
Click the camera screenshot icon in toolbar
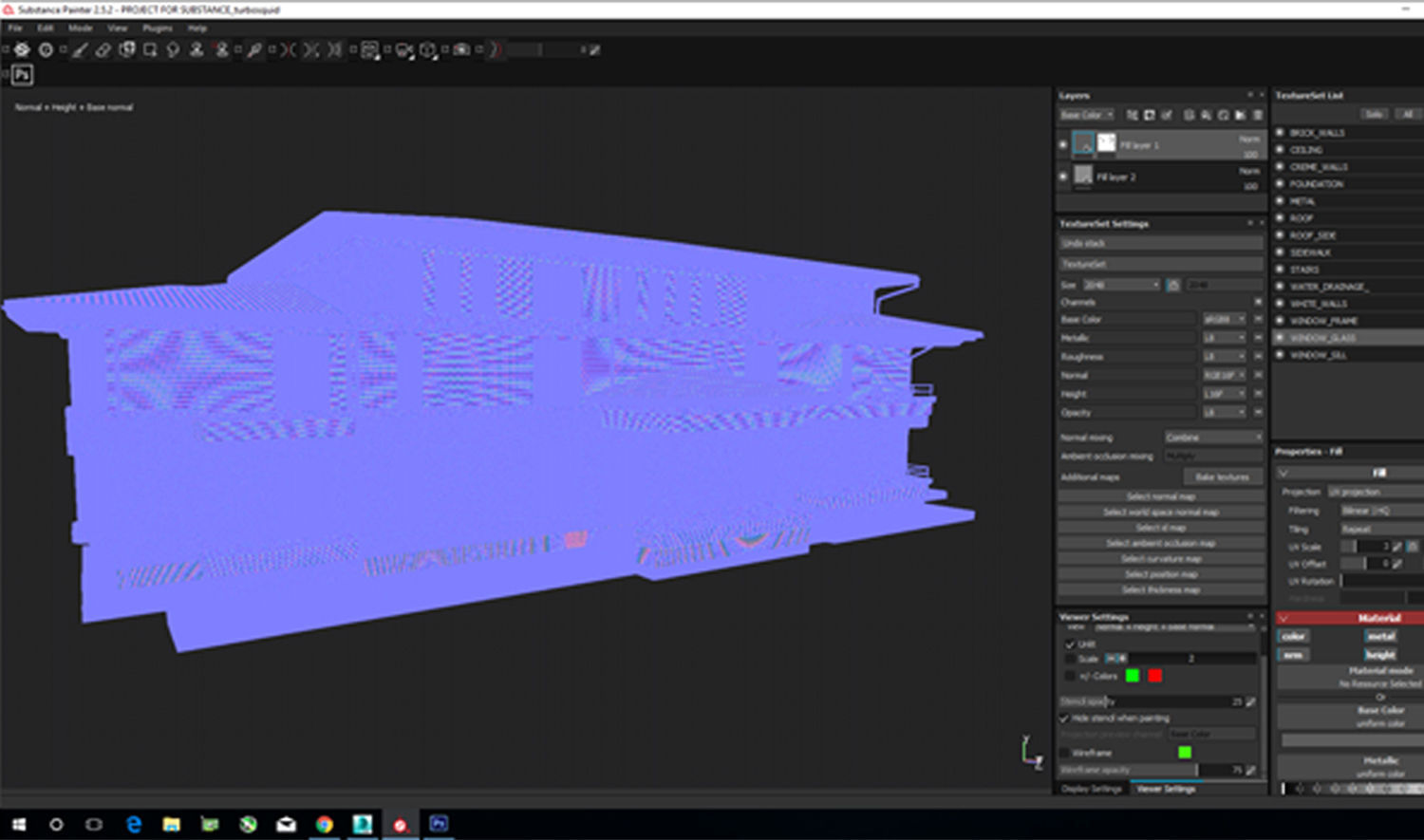461,49
